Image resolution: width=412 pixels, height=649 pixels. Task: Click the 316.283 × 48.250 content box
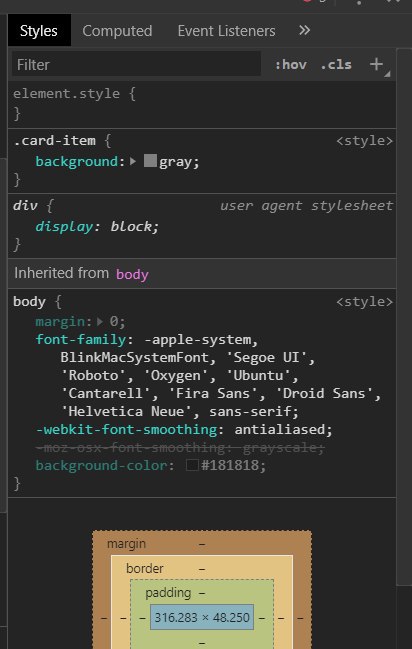point(202,617)
